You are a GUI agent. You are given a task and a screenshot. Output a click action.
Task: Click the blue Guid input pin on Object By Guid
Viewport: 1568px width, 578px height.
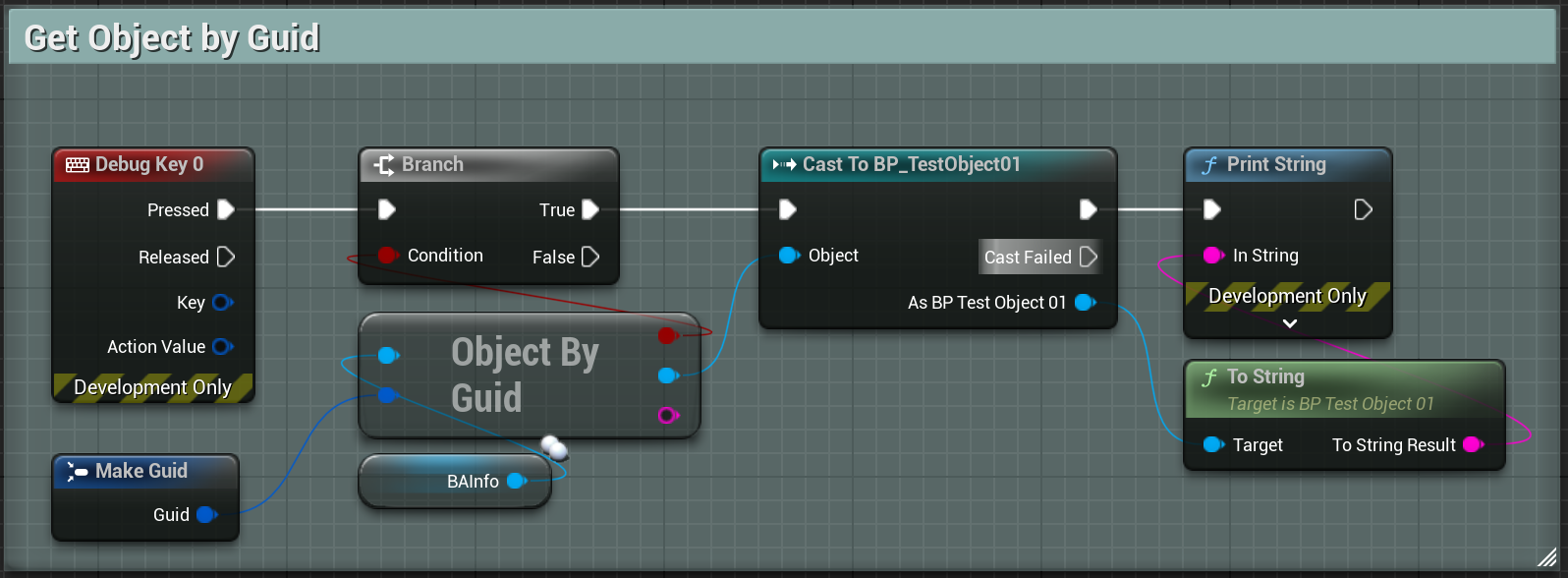point(388,395)
